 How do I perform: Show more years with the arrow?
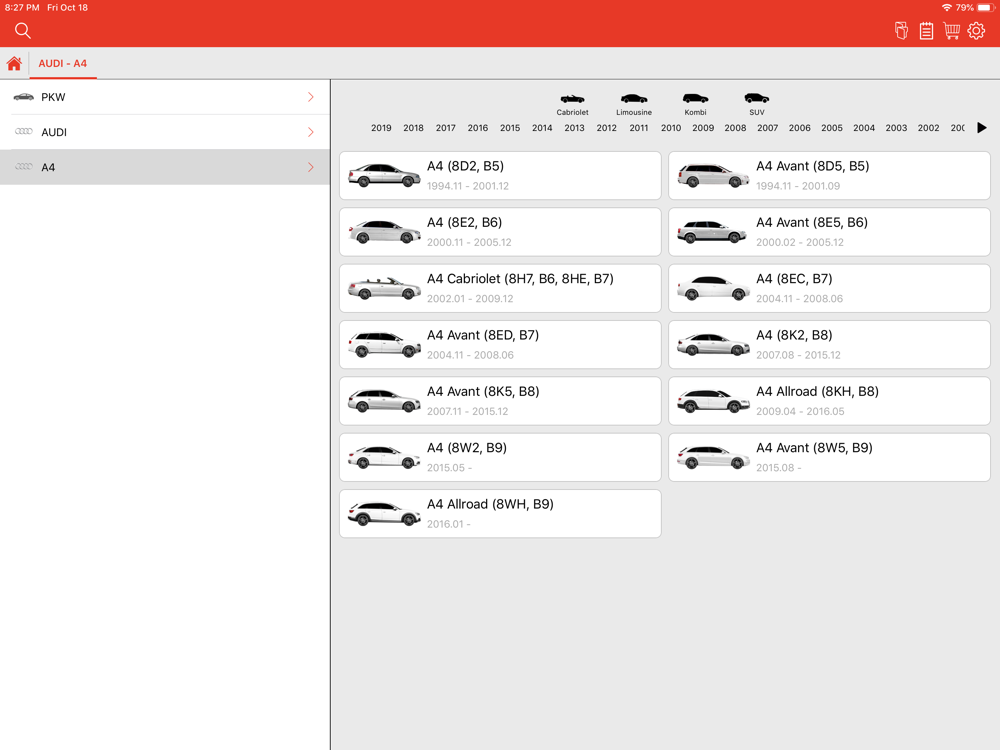[982, 128]
